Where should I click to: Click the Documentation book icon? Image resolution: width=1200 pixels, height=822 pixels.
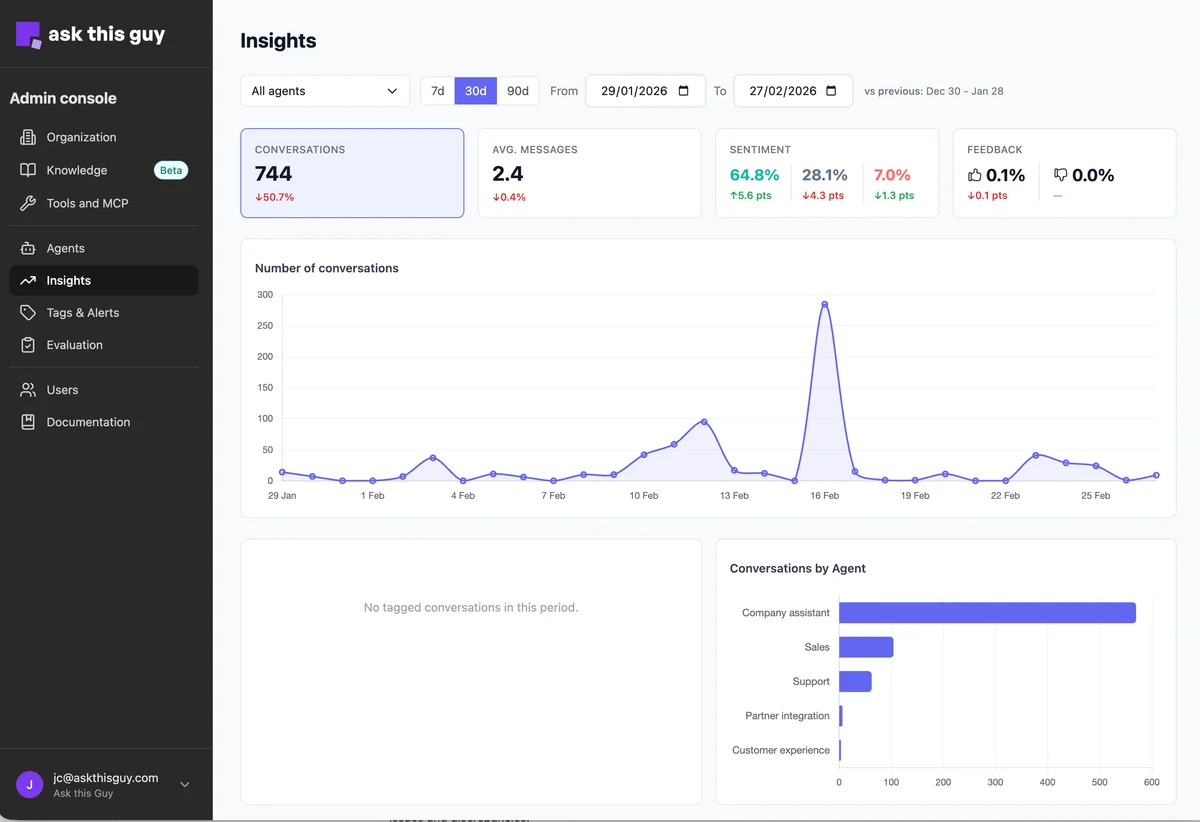28,422
